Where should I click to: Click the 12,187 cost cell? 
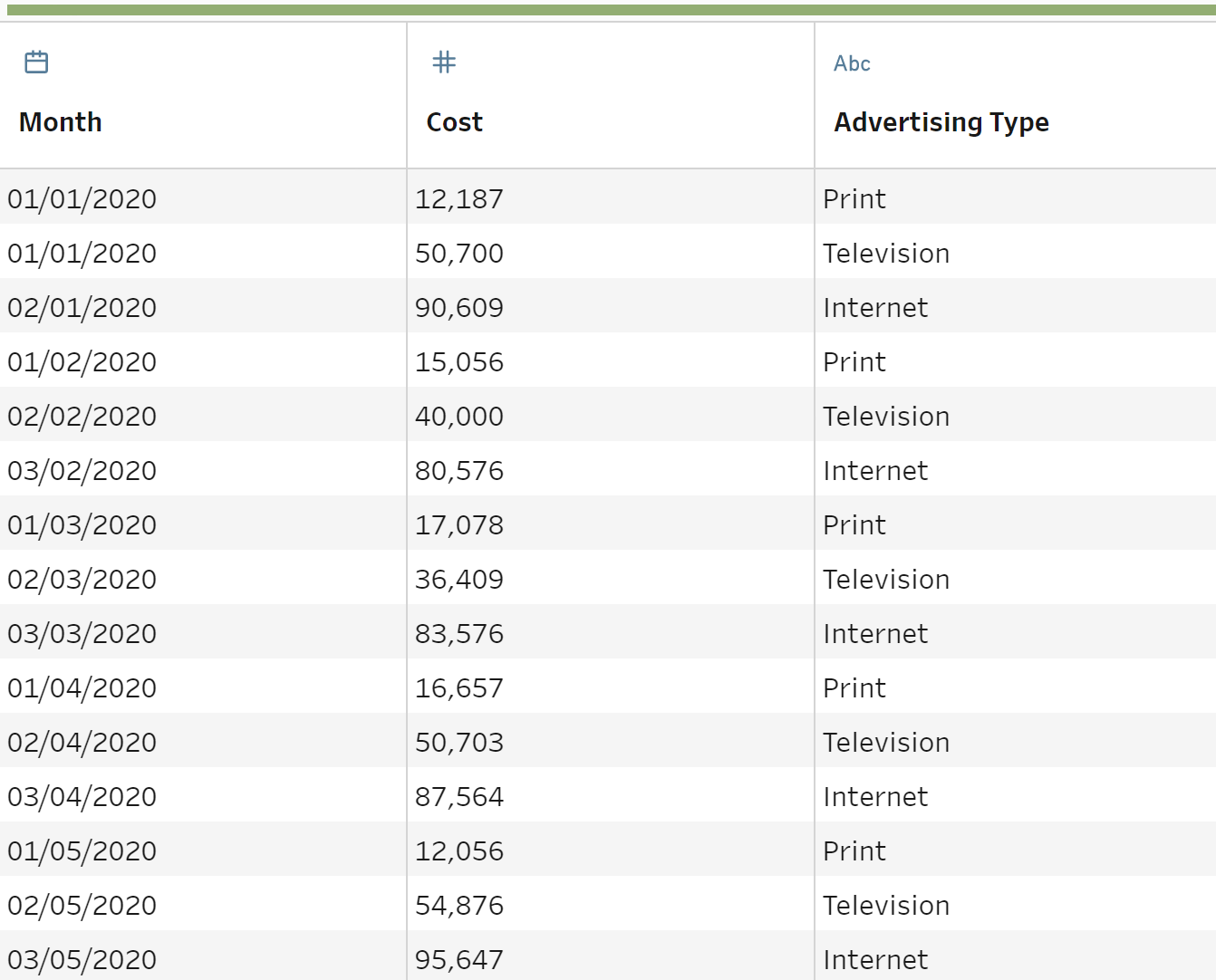[459, 199]
